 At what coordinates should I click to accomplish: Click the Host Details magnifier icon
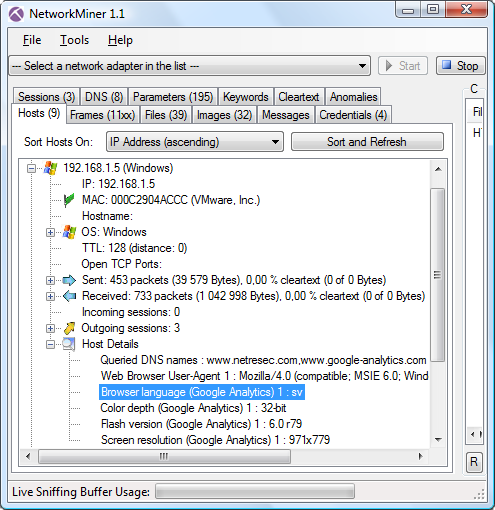click(x=69, y=344)
